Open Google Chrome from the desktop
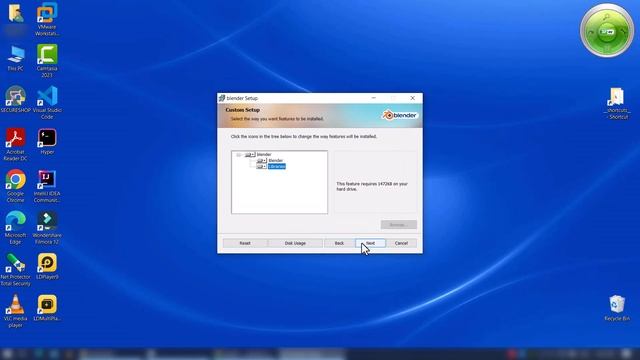 (16, 186)
